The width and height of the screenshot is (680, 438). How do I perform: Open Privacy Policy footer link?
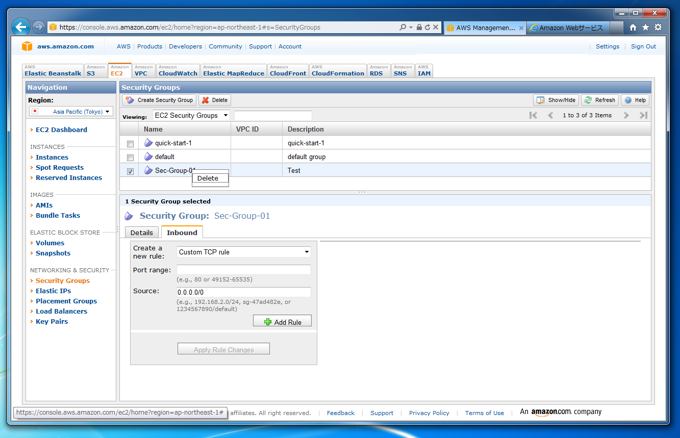click(x=429, y=413)
